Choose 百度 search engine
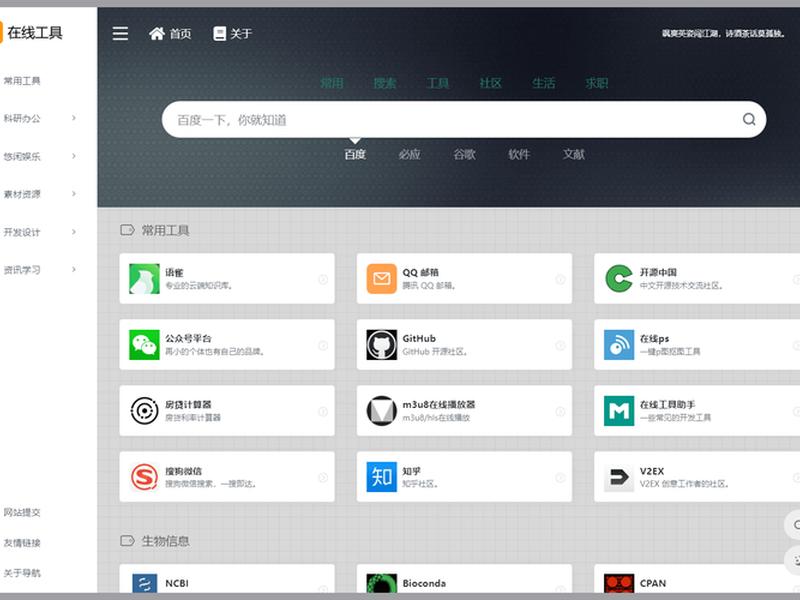The width and height of the screenshot is (800, 600). coord(355,154)
